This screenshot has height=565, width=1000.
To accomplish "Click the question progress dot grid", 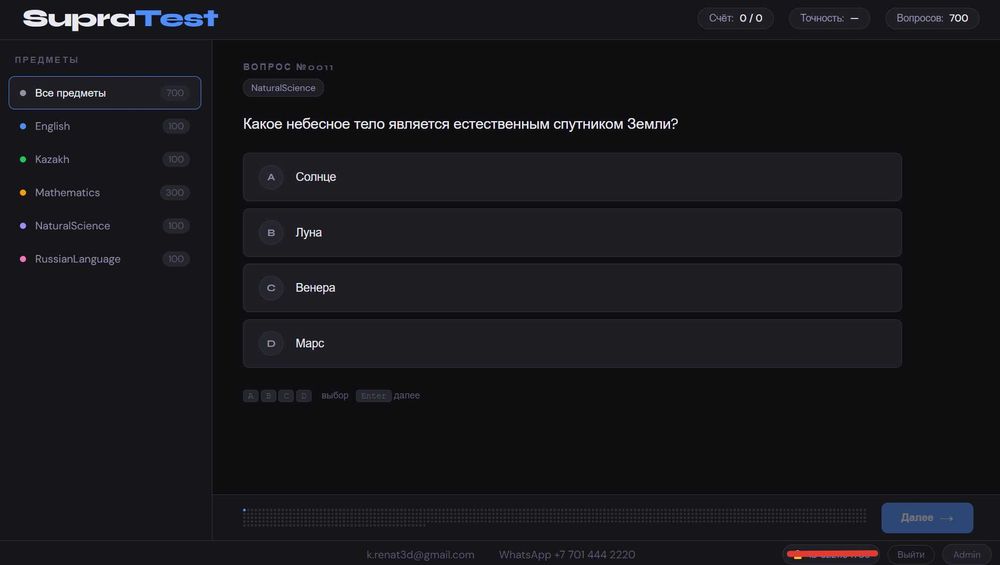I will (x=554, y=517).
